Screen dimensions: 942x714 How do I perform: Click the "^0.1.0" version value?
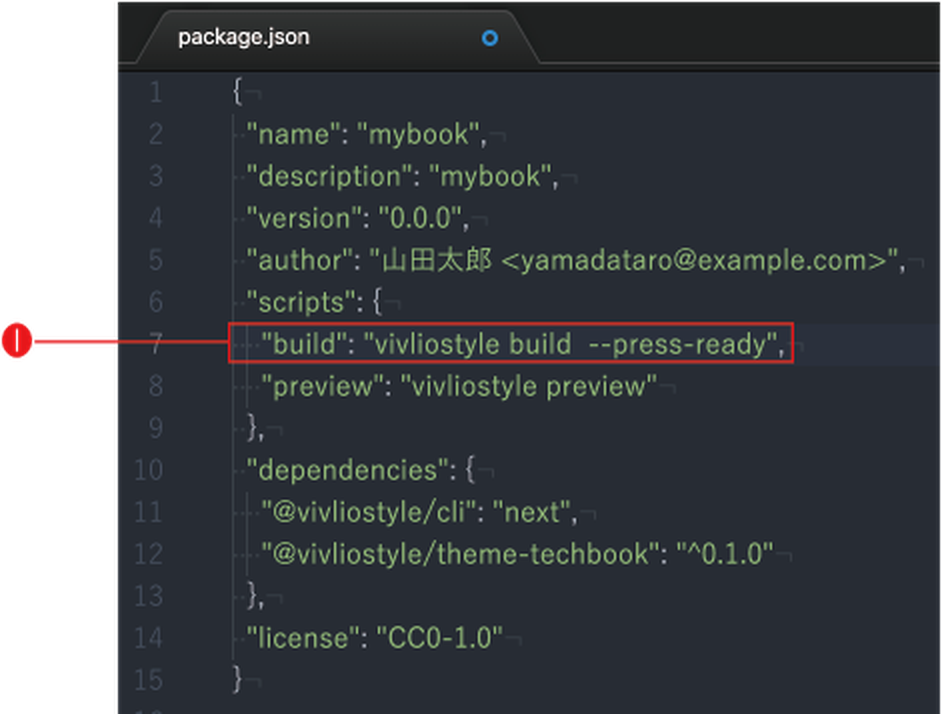pyautogui.click(x=725, y=554)
